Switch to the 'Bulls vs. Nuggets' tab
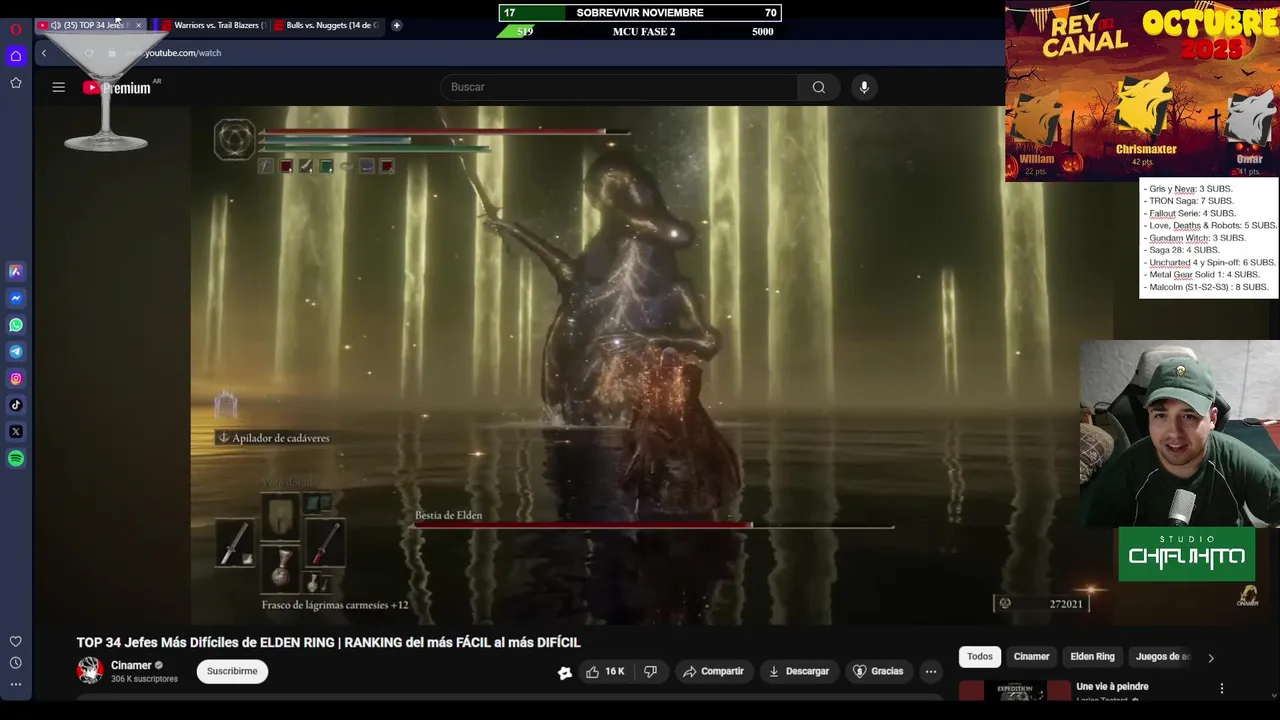 (325, 25)
